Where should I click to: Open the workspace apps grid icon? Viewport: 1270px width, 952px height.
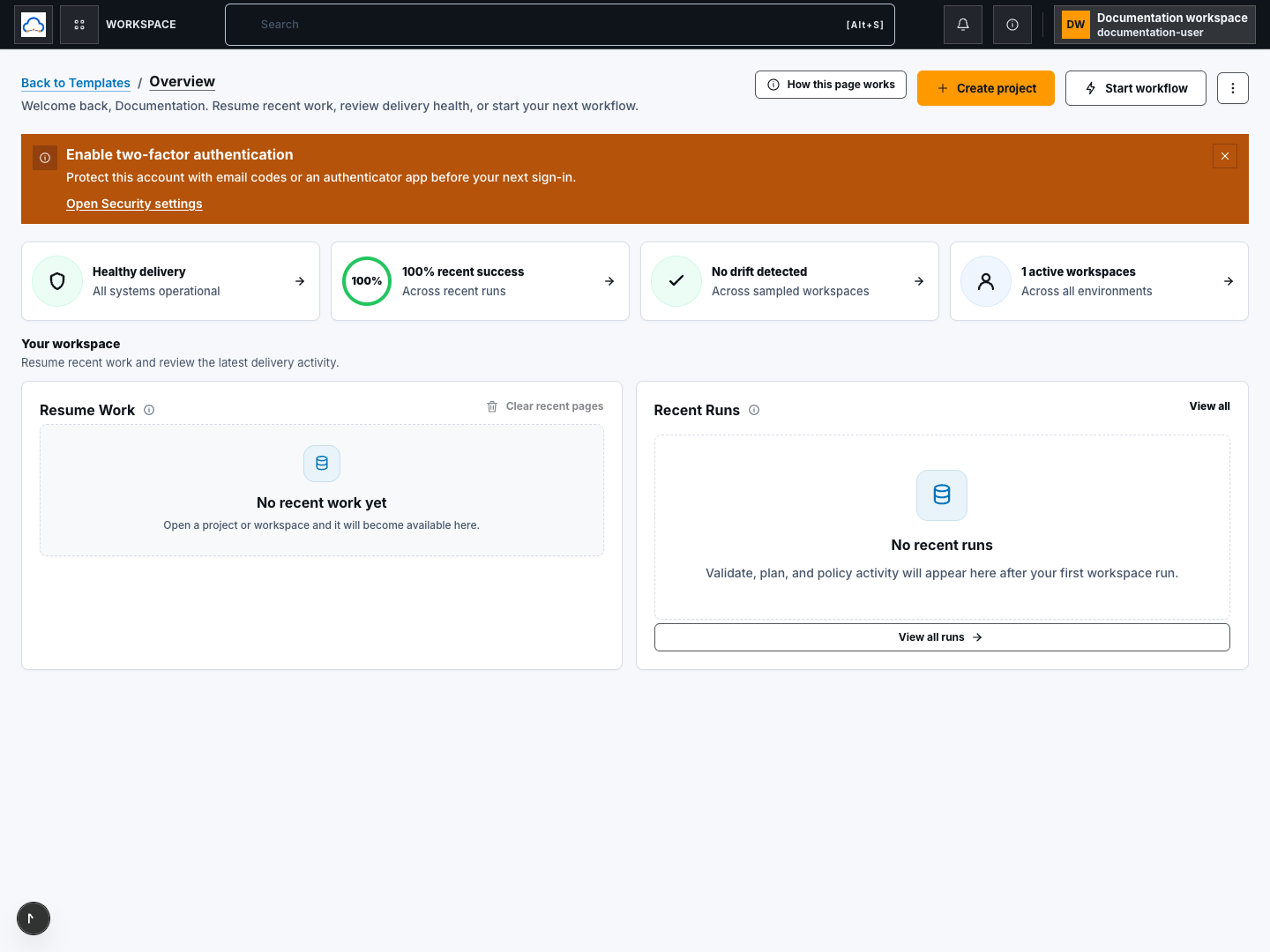79,25
